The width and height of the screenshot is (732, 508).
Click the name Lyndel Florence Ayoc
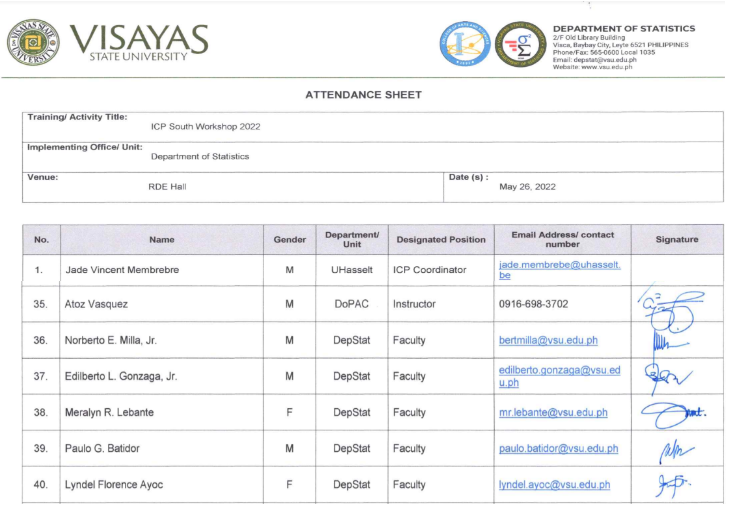(x=114, y=485)
